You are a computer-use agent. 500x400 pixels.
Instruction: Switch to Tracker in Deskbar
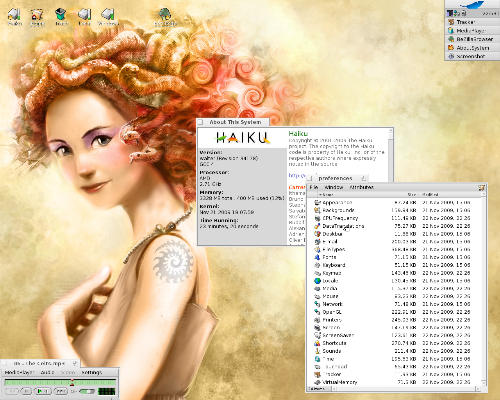[472, 22]
